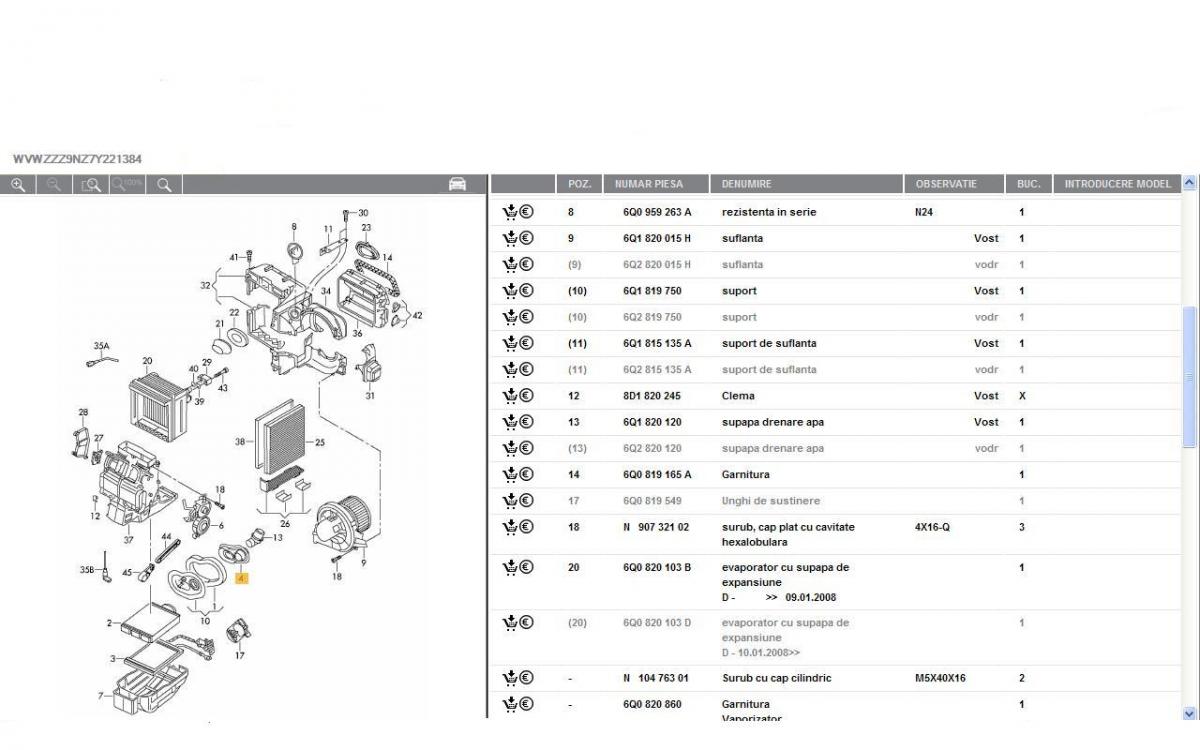Add rezistenta in serie to cart

tap(510, 212)
